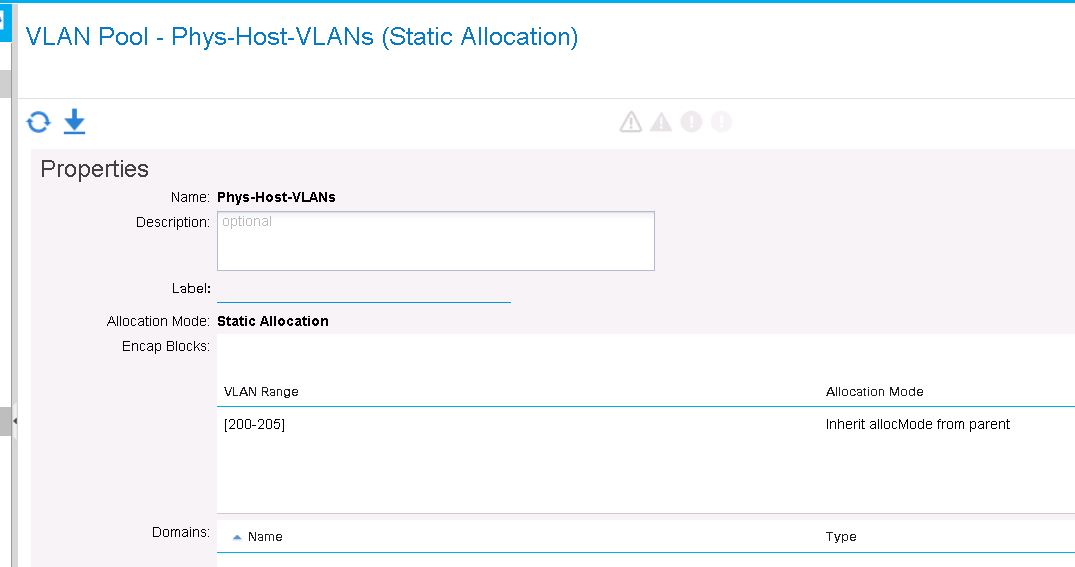Click the VLAN Pool page title
The height and width of the screenshot is (567, 1075).
click(302, 36)
